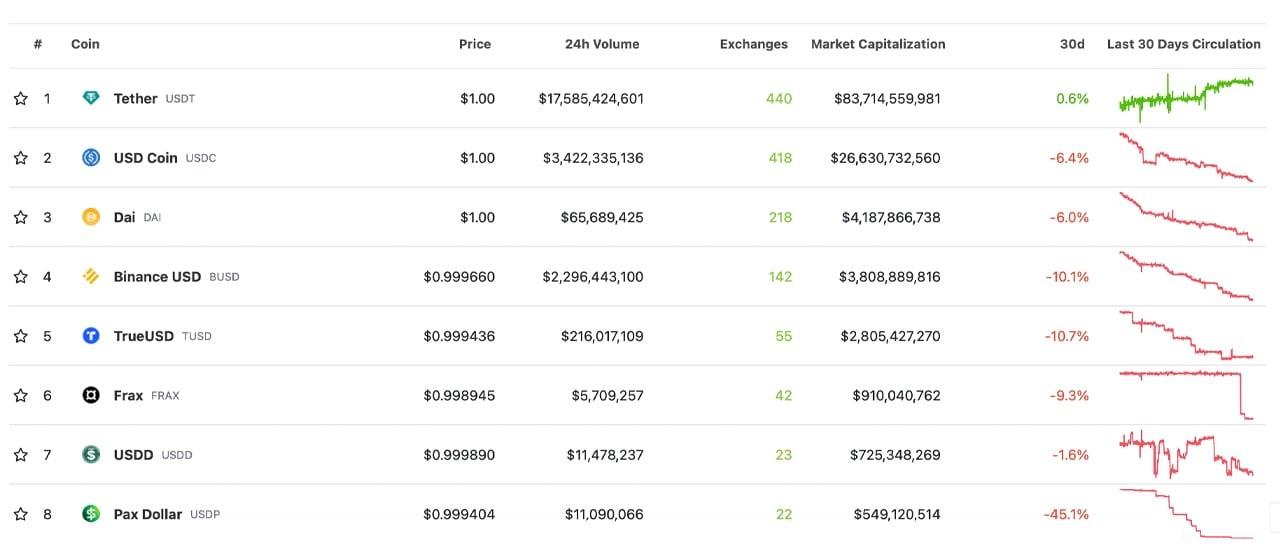This screenshot has height=550, width=1280.
Task: Star the Frax row as favorite
Action: [20, 395]
